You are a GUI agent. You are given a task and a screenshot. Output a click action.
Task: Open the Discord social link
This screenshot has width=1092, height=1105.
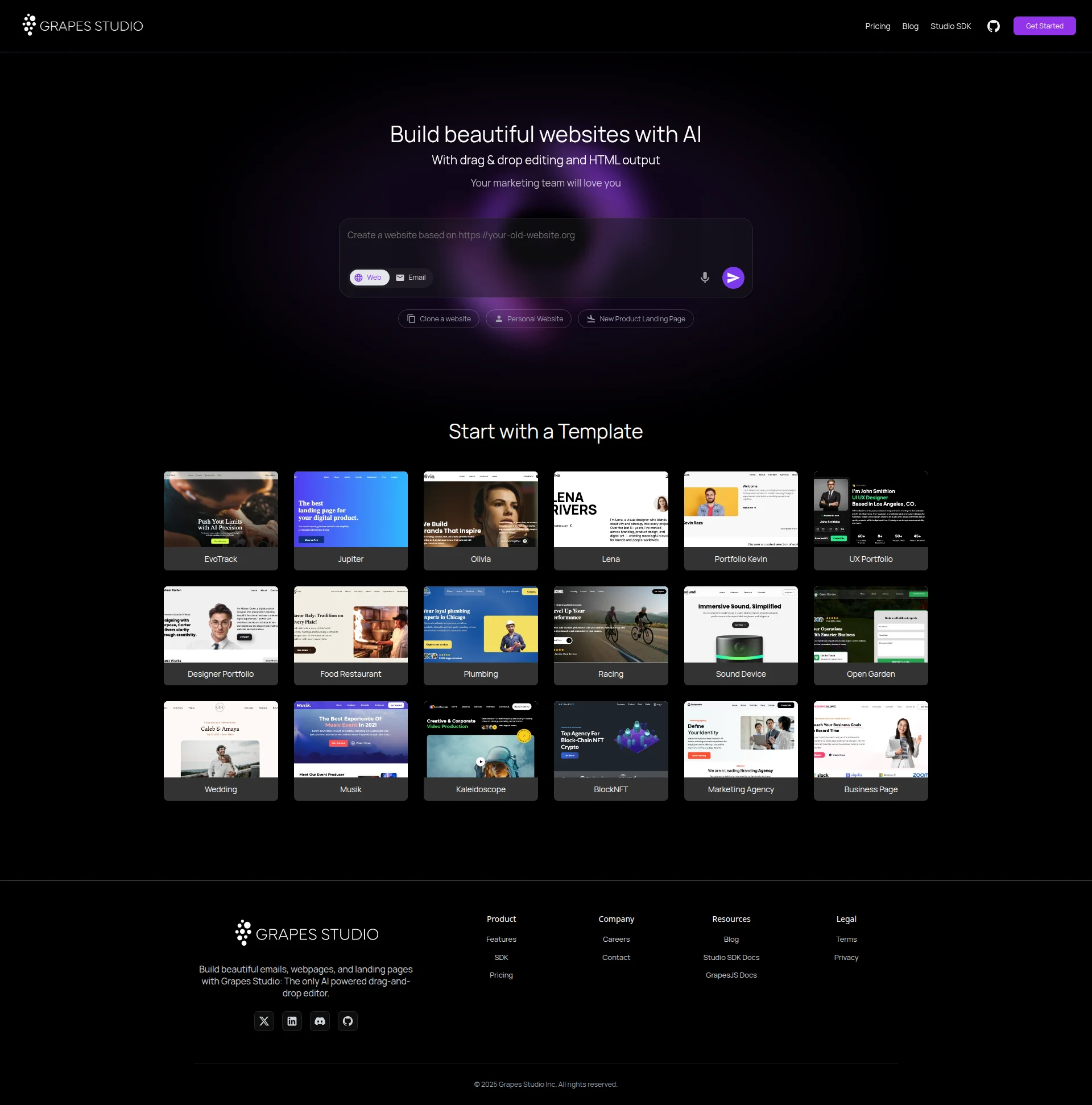[x=320, y=1021]
